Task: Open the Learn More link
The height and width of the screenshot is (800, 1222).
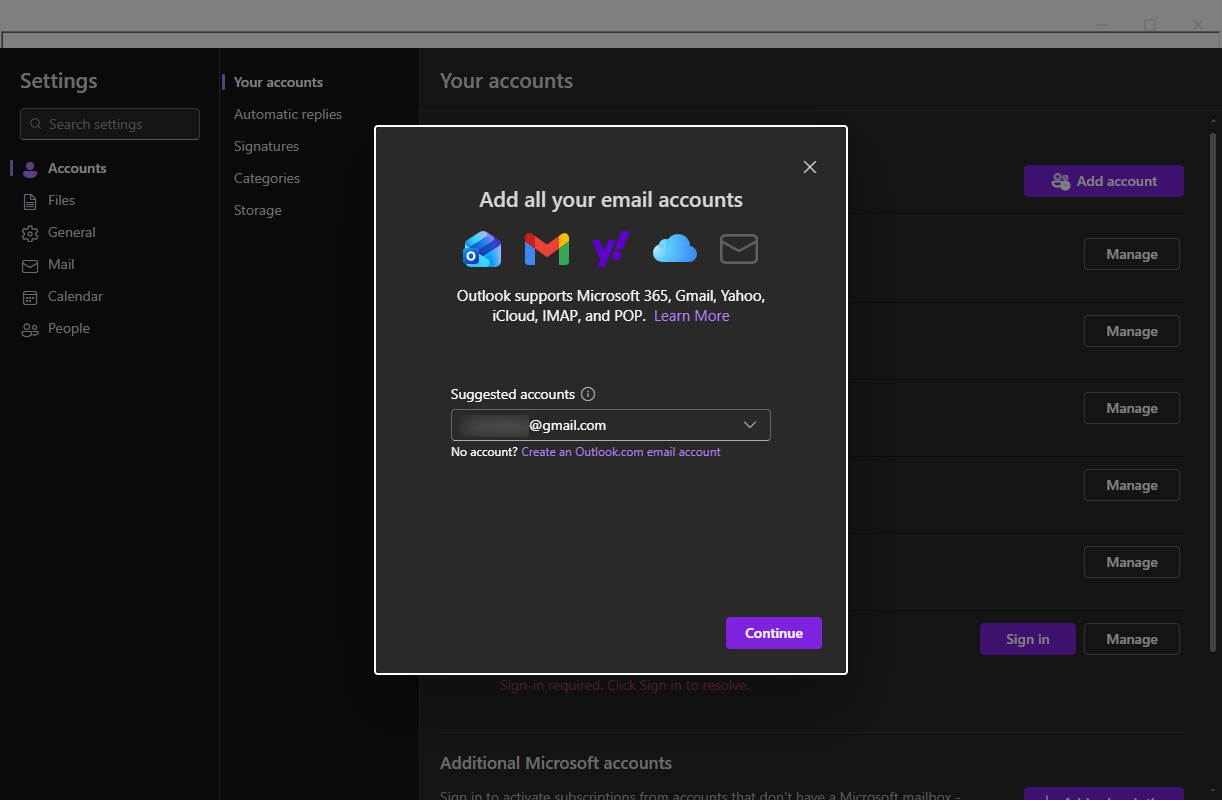Action: tap(692, 316)
